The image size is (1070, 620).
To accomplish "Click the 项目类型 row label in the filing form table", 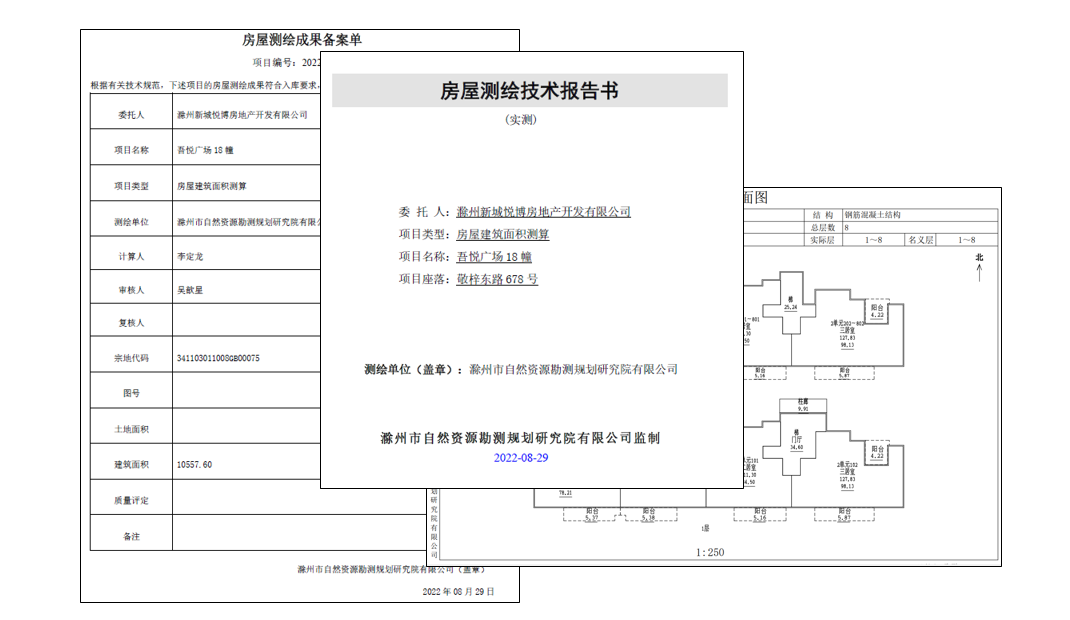I will [131, 186].
